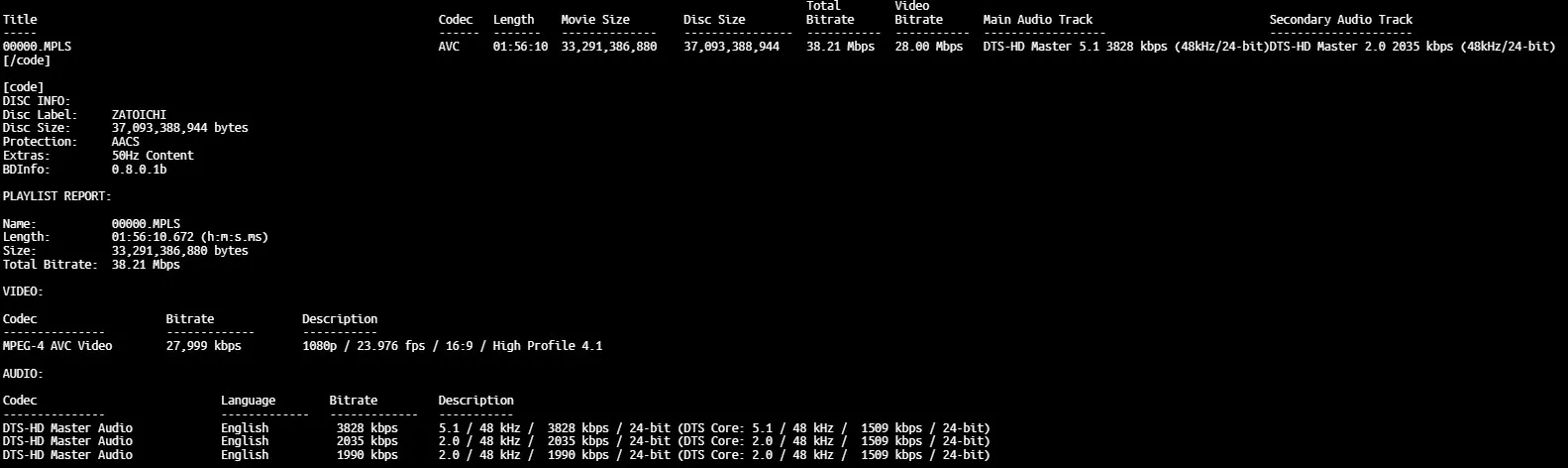Click the 28.00 Mbps video bitrate summary value

[928, 47]
